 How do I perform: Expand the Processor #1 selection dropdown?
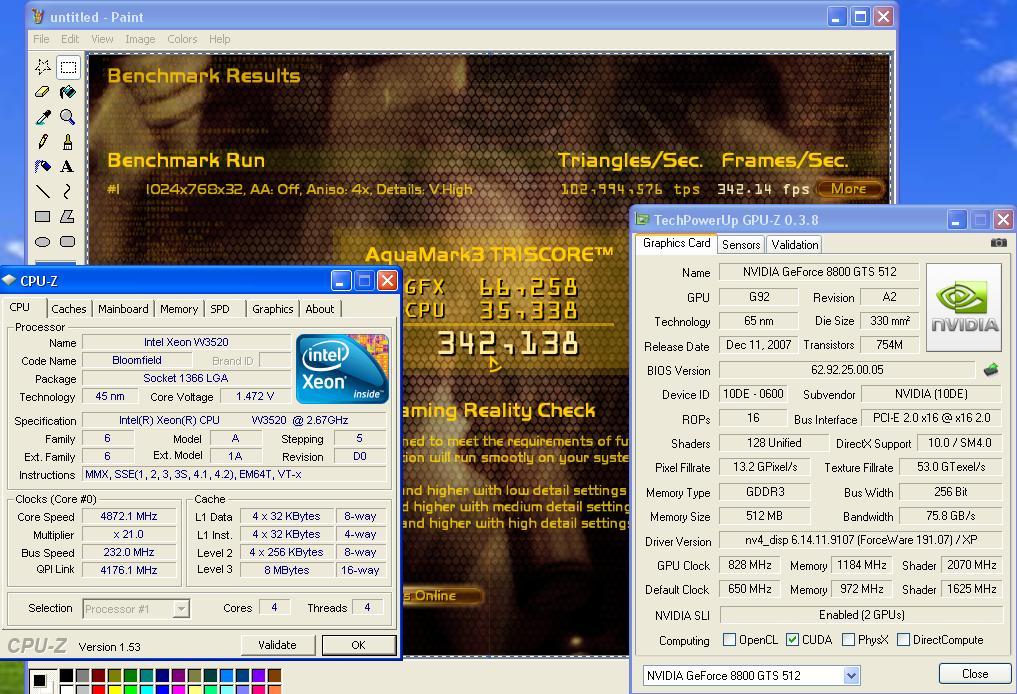[181, 609]
